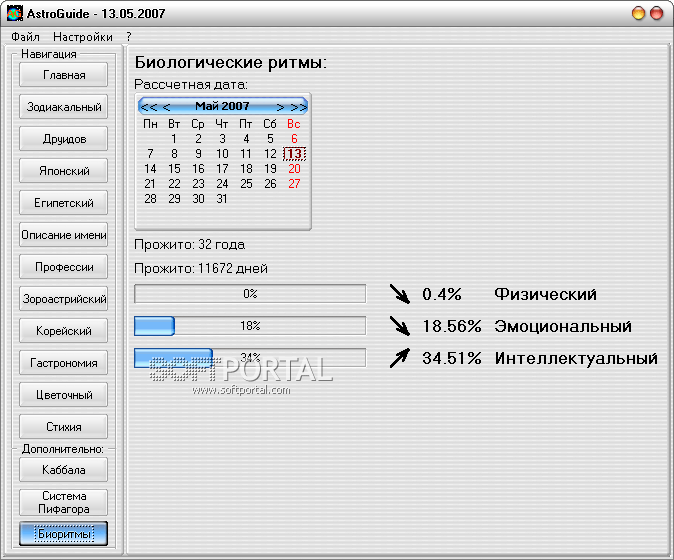Click the AstroGuide app icon in title bar
The image size is (674, 560).
click(15, 13)
